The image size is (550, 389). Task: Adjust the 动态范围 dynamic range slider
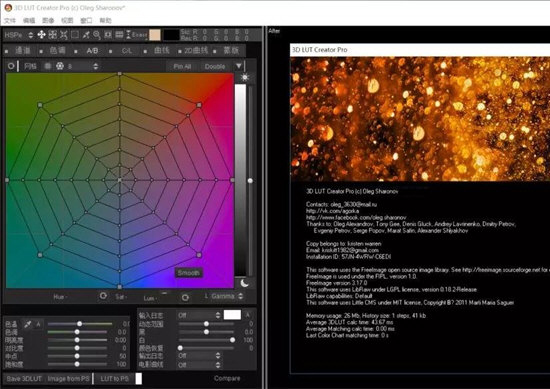[206, 324]
